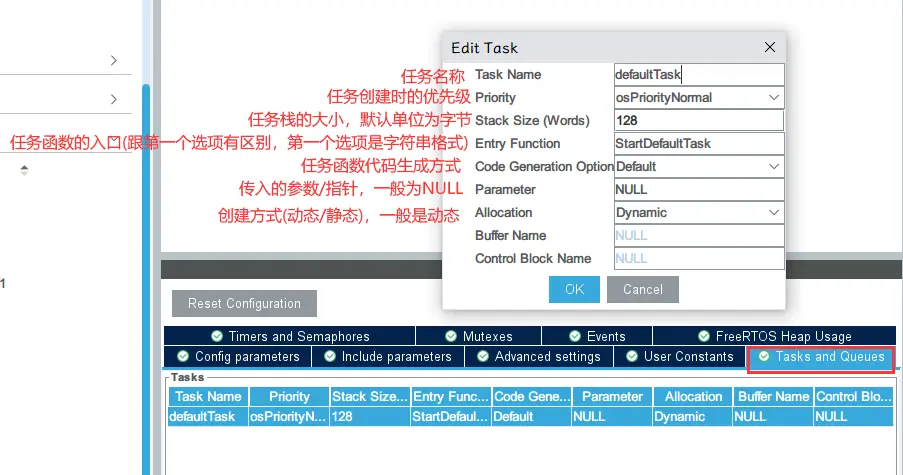The width and height of the screenshot is (903, 475).
Task: Open the Include parameters tab
Action: (387, 356)
